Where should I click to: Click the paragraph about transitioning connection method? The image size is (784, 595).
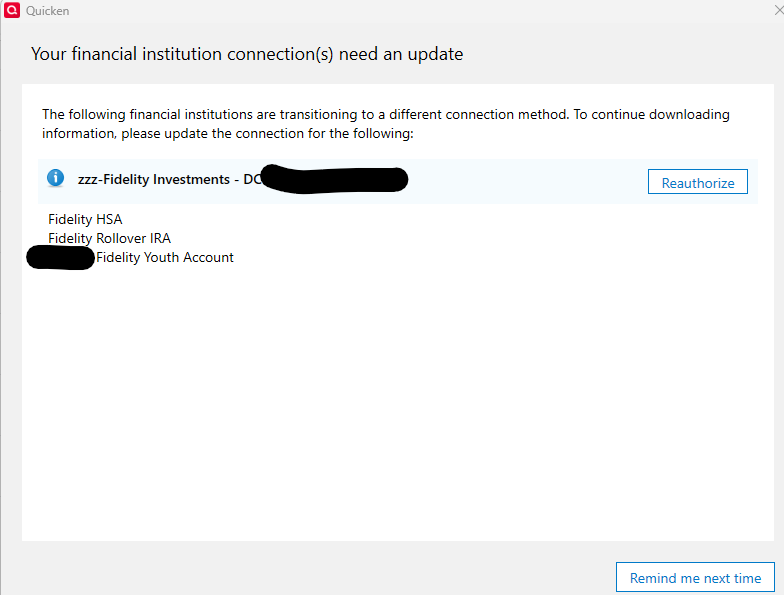pyautogui.click(x=386, y=124)
